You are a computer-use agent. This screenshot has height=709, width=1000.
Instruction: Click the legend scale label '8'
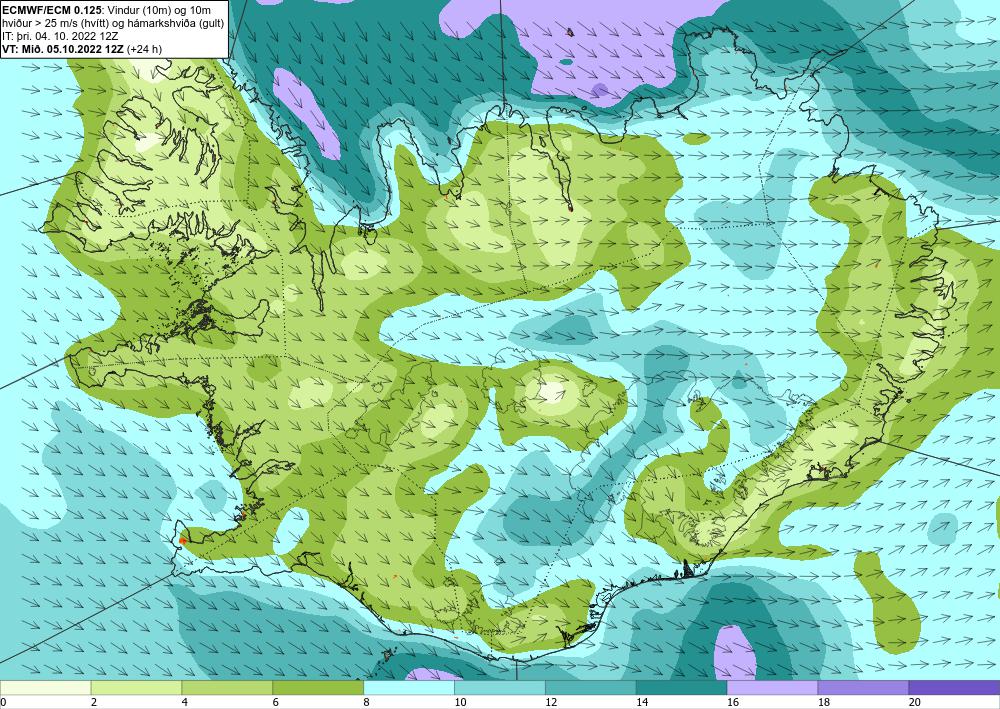pyautogui.click(x=366, y=702)
